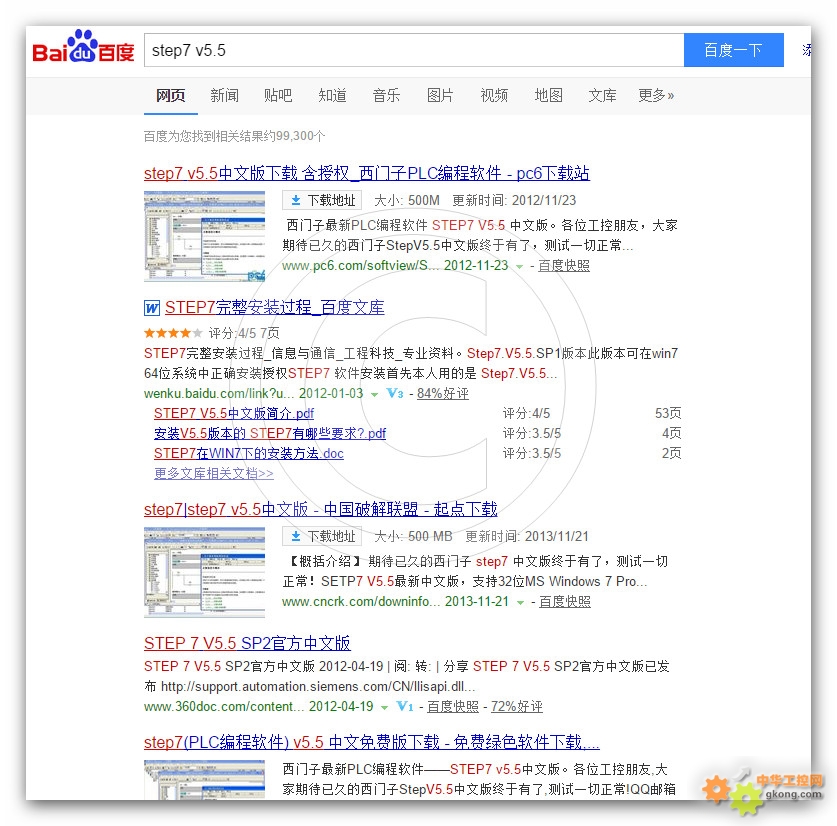Click the pc6 result screenshot thumbnail
This screenshot has height=826, width=837.
[x=204, y=236]
